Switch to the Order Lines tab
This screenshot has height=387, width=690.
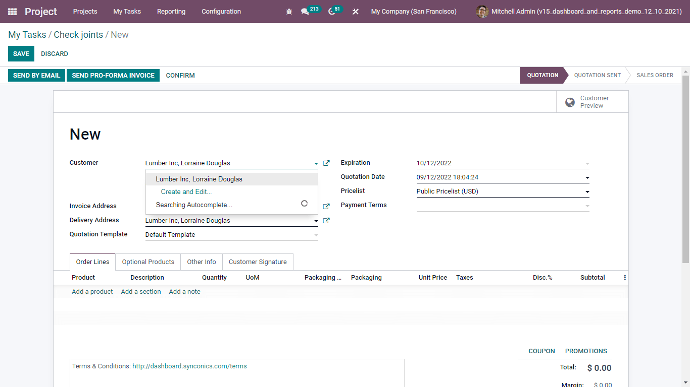pos(92,262)
